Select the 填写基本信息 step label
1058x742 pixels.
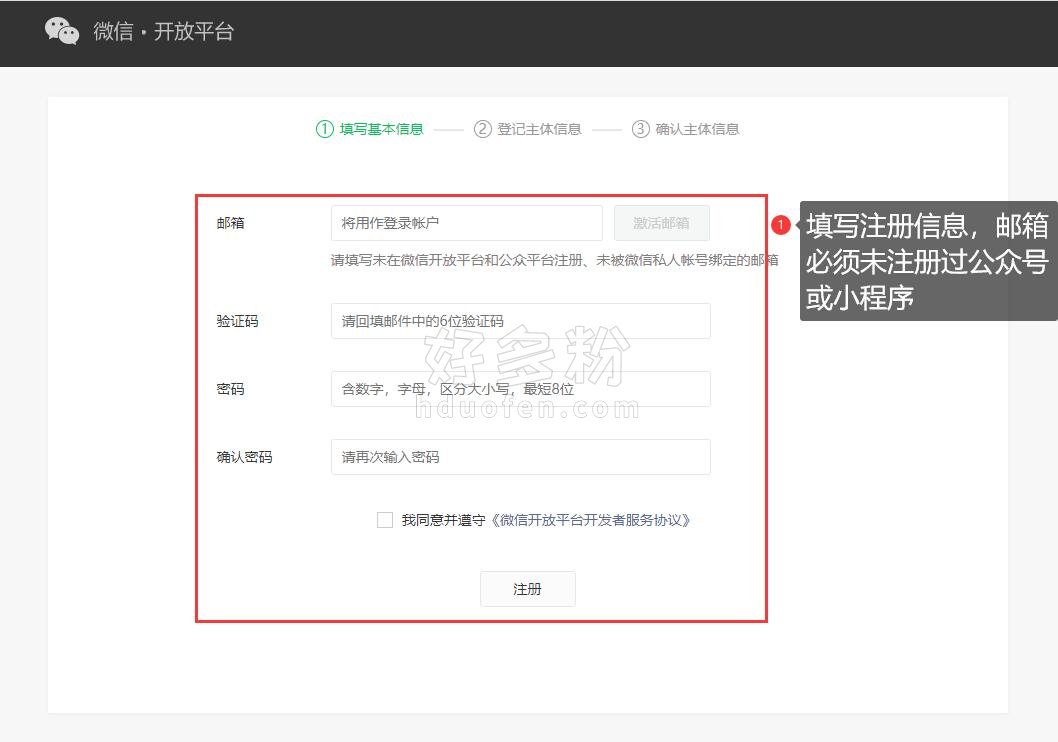click(x=381, y=129)
